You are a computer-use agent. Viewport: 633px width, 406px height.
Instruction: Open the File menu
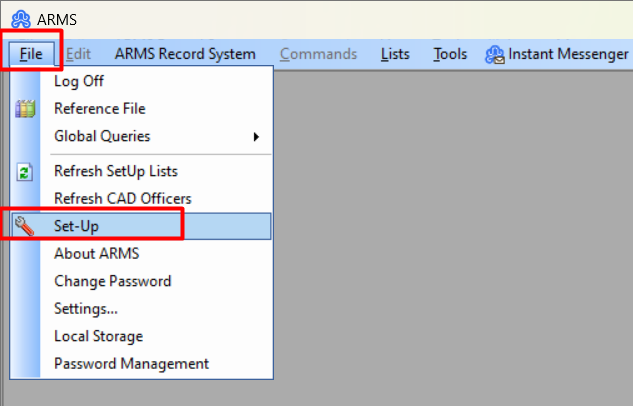31,54
